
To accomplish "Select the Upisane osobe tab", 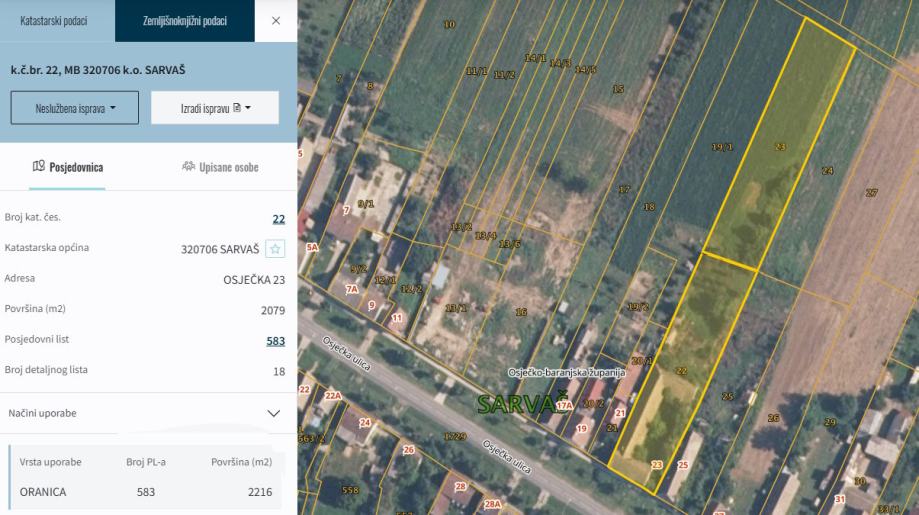I will point(220,168).
